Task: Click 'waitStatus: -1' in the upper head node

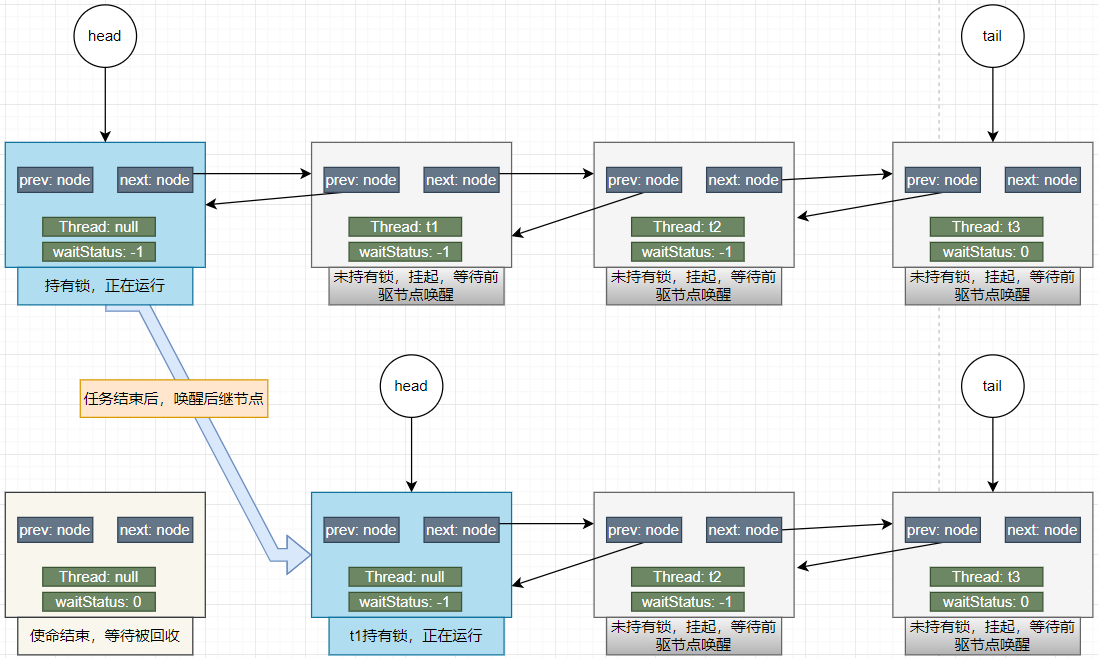Action: (x=99, y=252)
